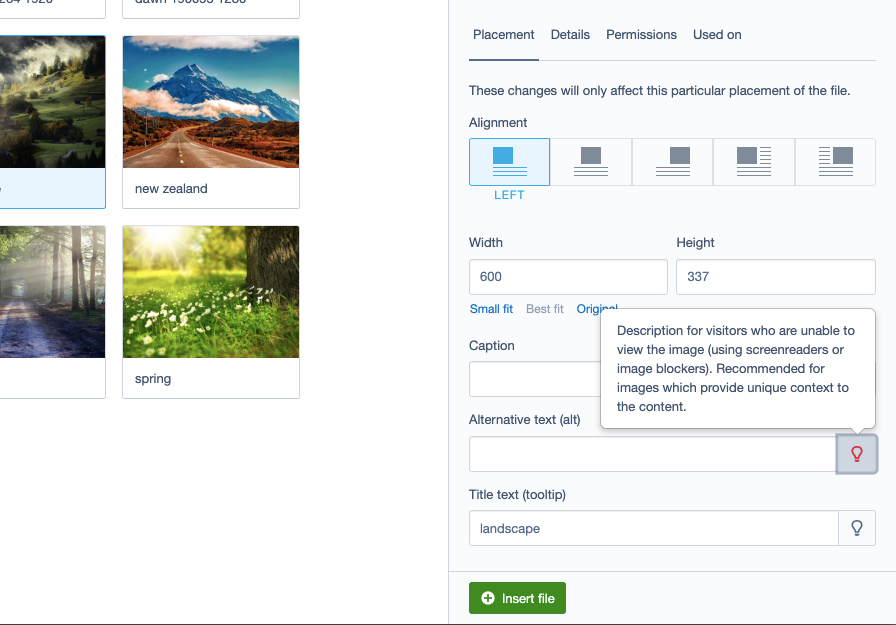
Task: Restore Original size via the link
Action: point(596,309)
